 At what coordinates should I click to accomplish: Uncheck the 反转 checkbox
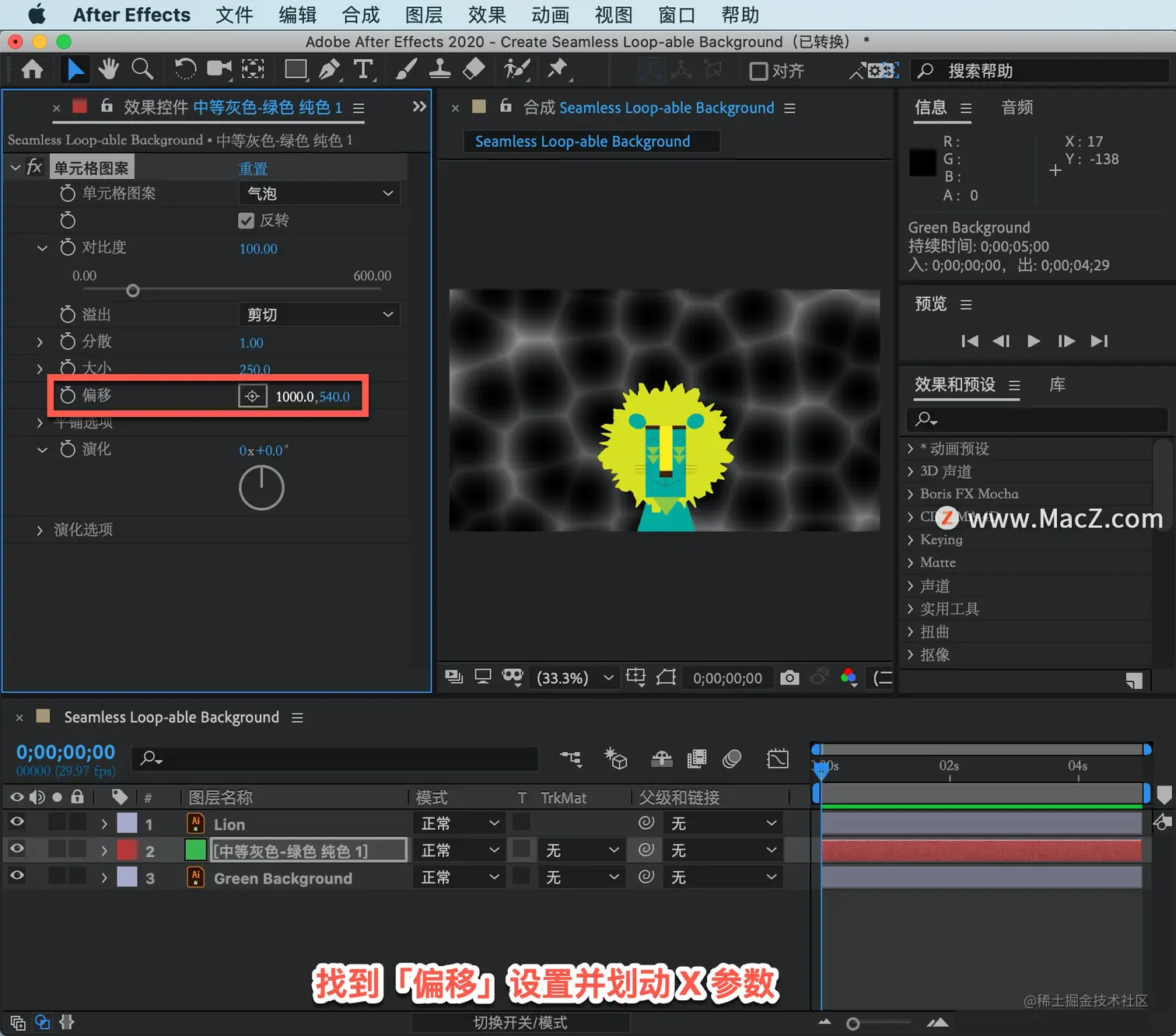click(246, 221)
